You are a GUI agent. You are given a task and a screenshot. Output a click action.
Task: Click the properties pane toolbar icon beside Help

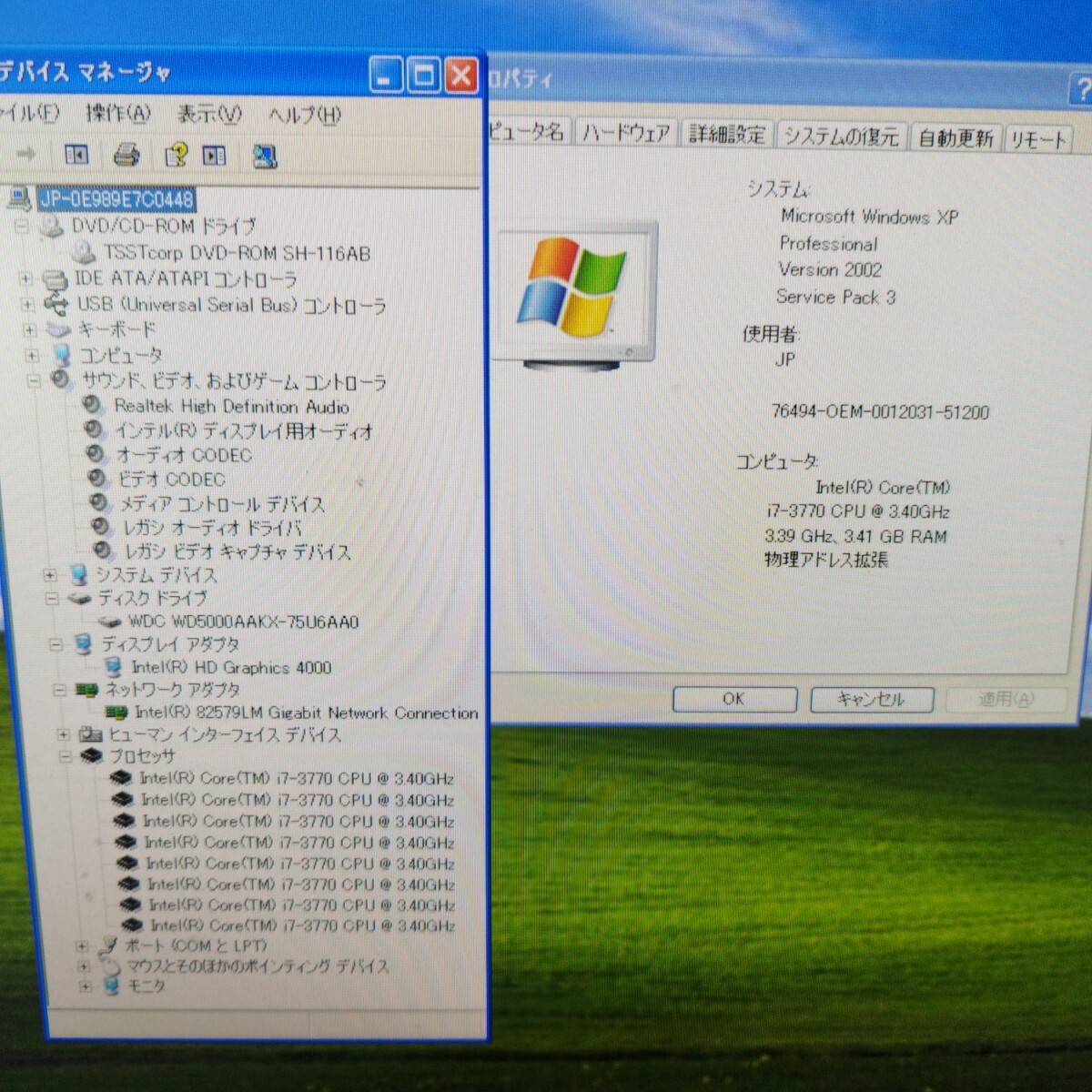[x=214, y=157]
